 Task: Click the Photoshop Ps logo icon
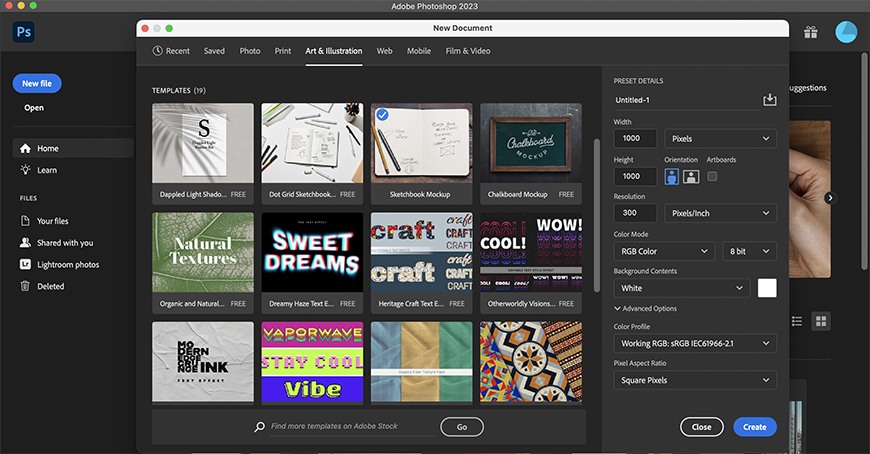point(24,32)
